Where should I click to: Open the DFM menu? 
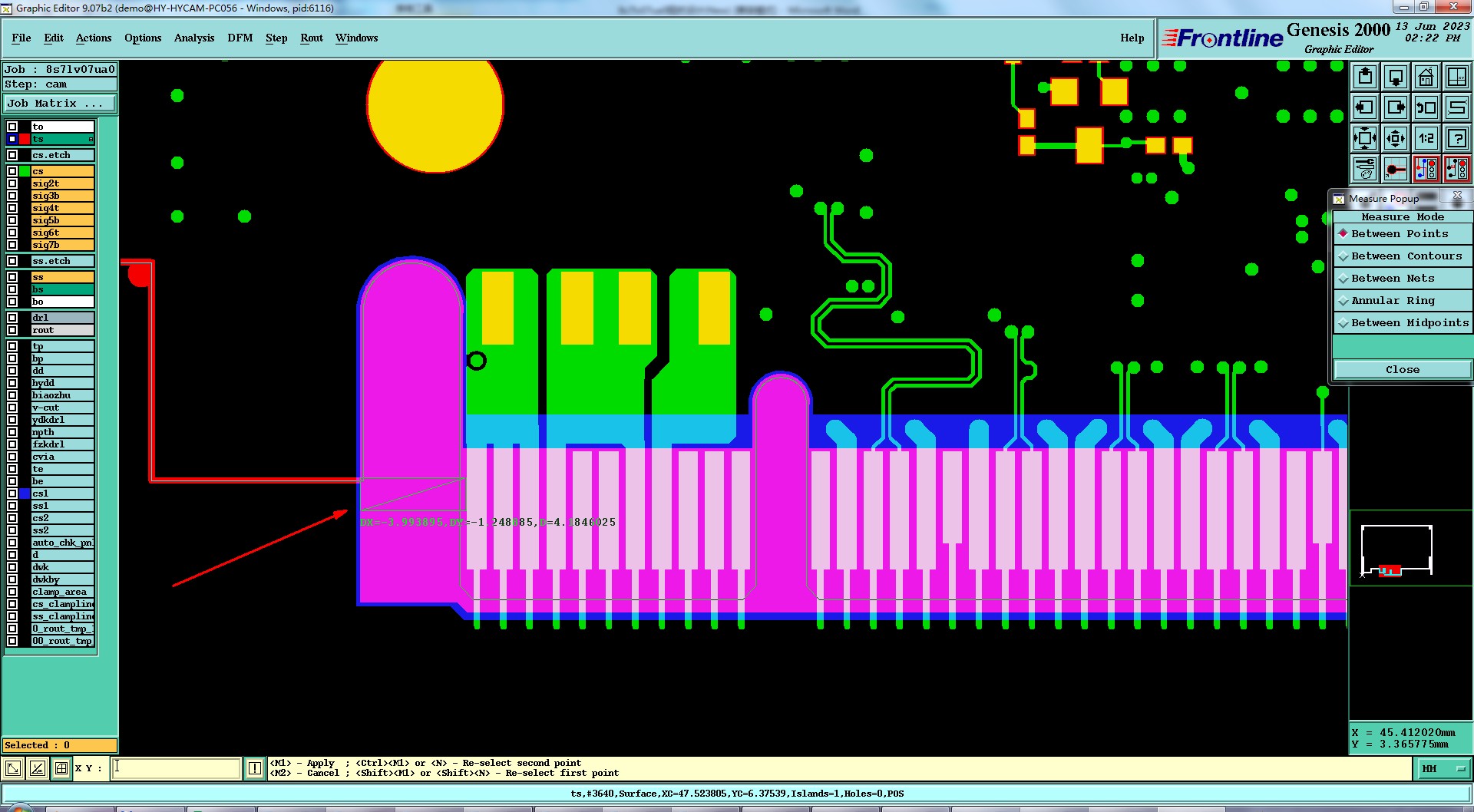[240, 38]
